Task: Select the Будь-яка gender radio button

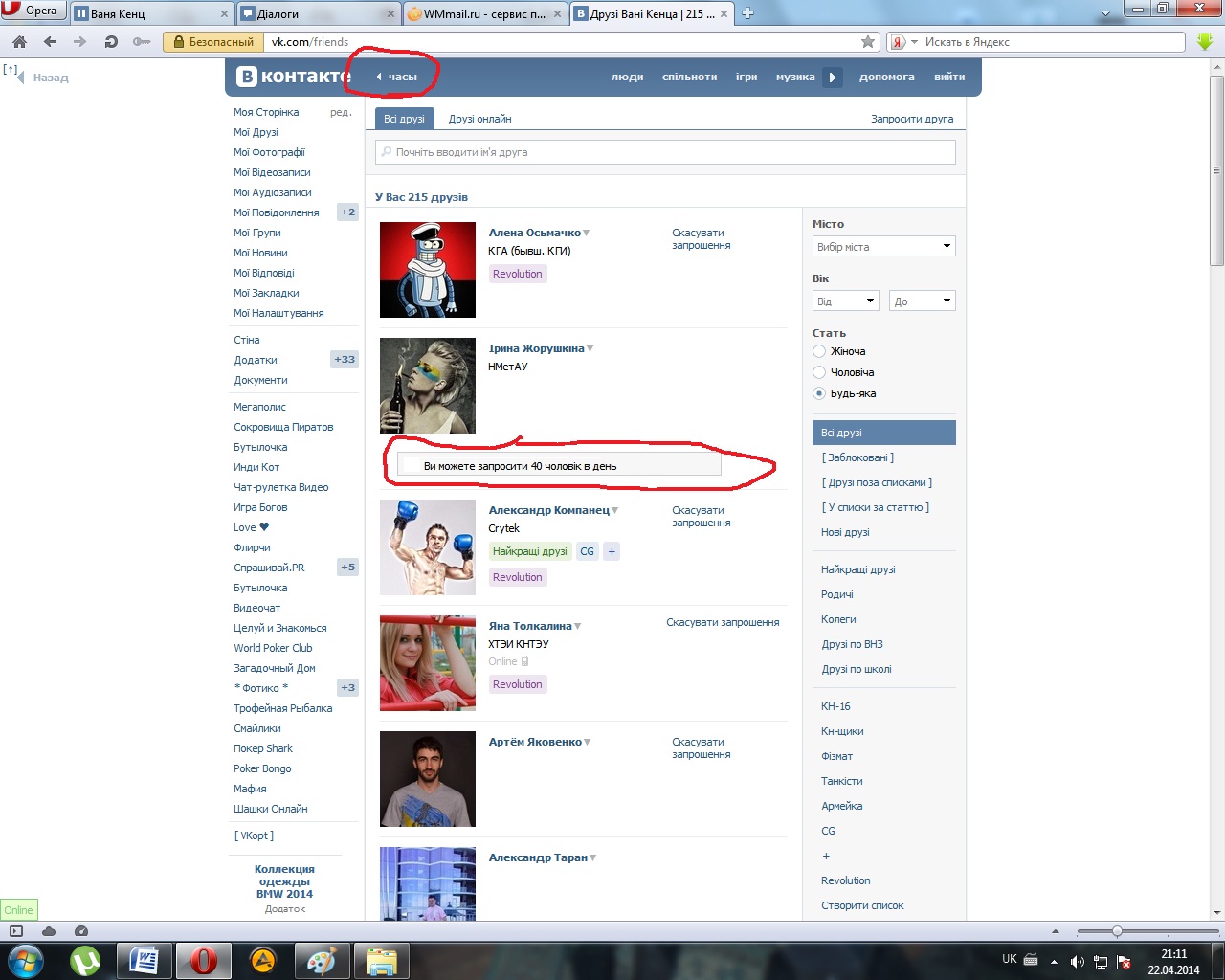Action: pyautogui.click(x=819, y=393)
